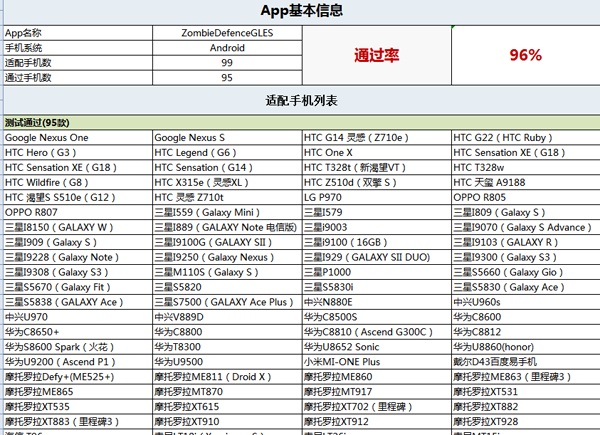Click the '三星I559 (Galaxy Mini)' cell
This screenshot has width=600, height=435.
pyautogui.click(x=227, y=212)
